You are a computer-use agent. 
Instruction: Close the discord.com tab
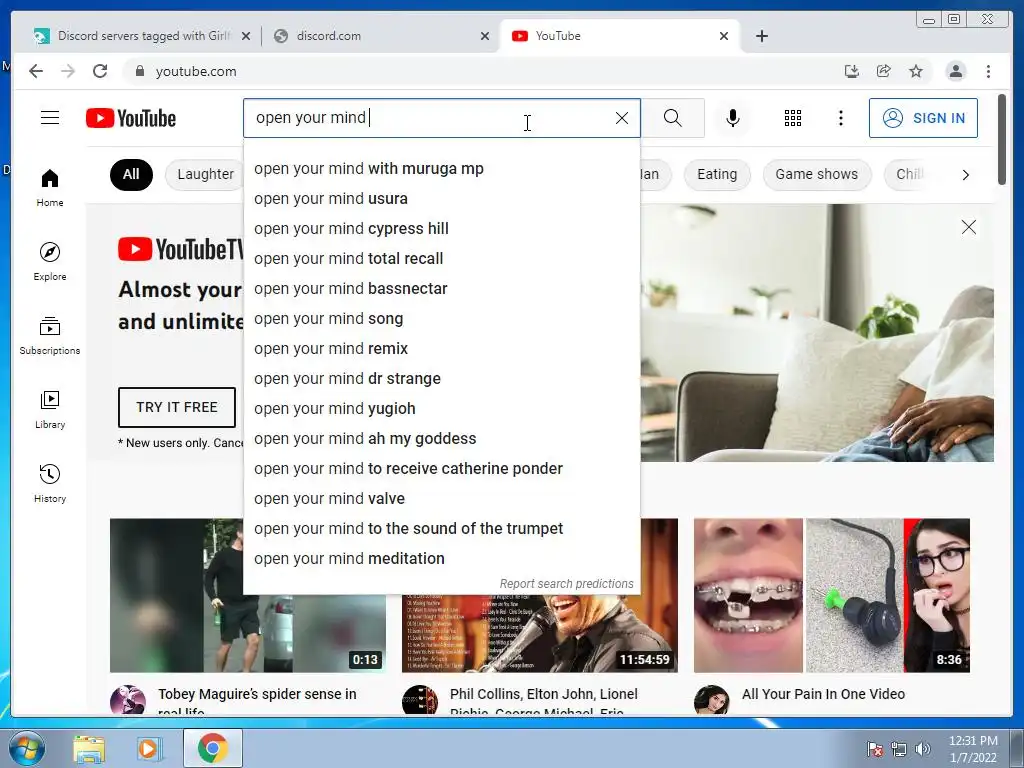coord(485,36)
